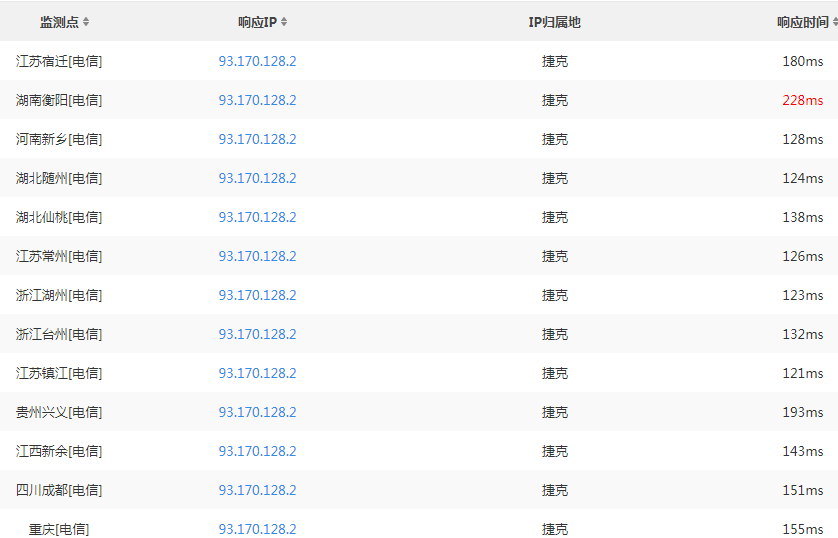Select monitor point 四川成都[电信]
This screenshot has height=538, width=838.
point(59,490)
